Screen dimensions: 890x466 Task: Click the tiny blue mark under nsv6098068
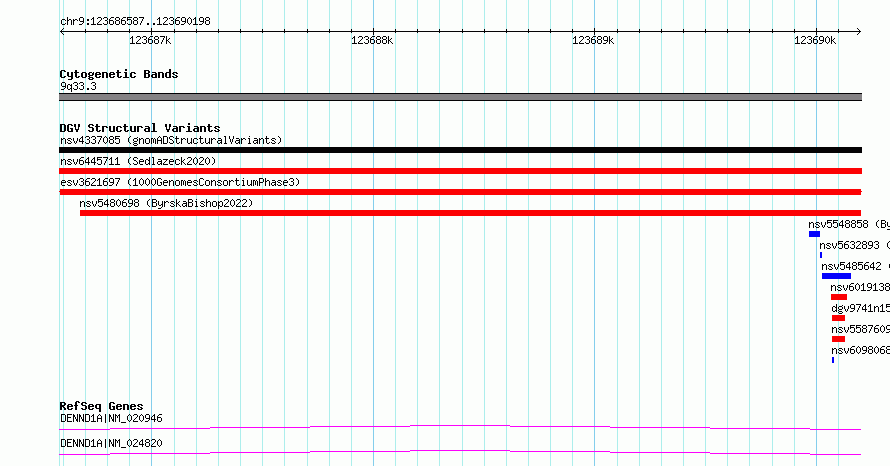[x=833, y=360]
